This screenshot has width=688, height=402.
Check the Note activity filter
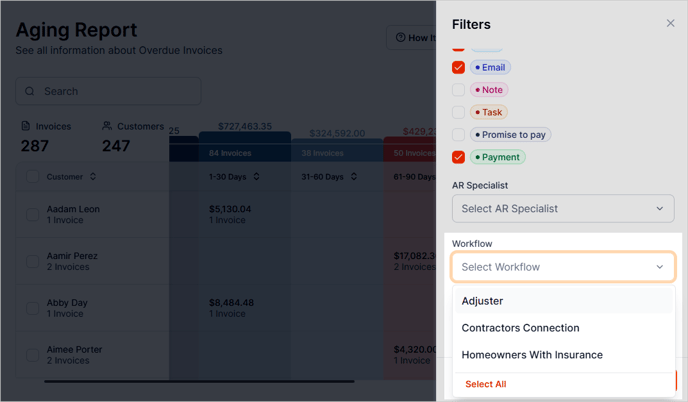pyautogui.click(x=458, y=90)
